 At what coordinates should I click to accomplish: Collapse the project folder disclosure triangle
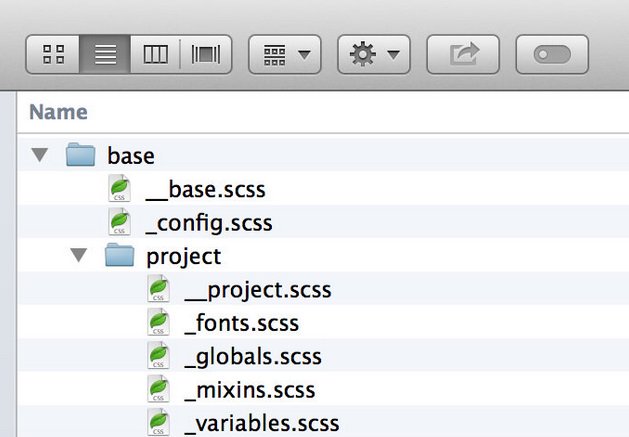79,255
